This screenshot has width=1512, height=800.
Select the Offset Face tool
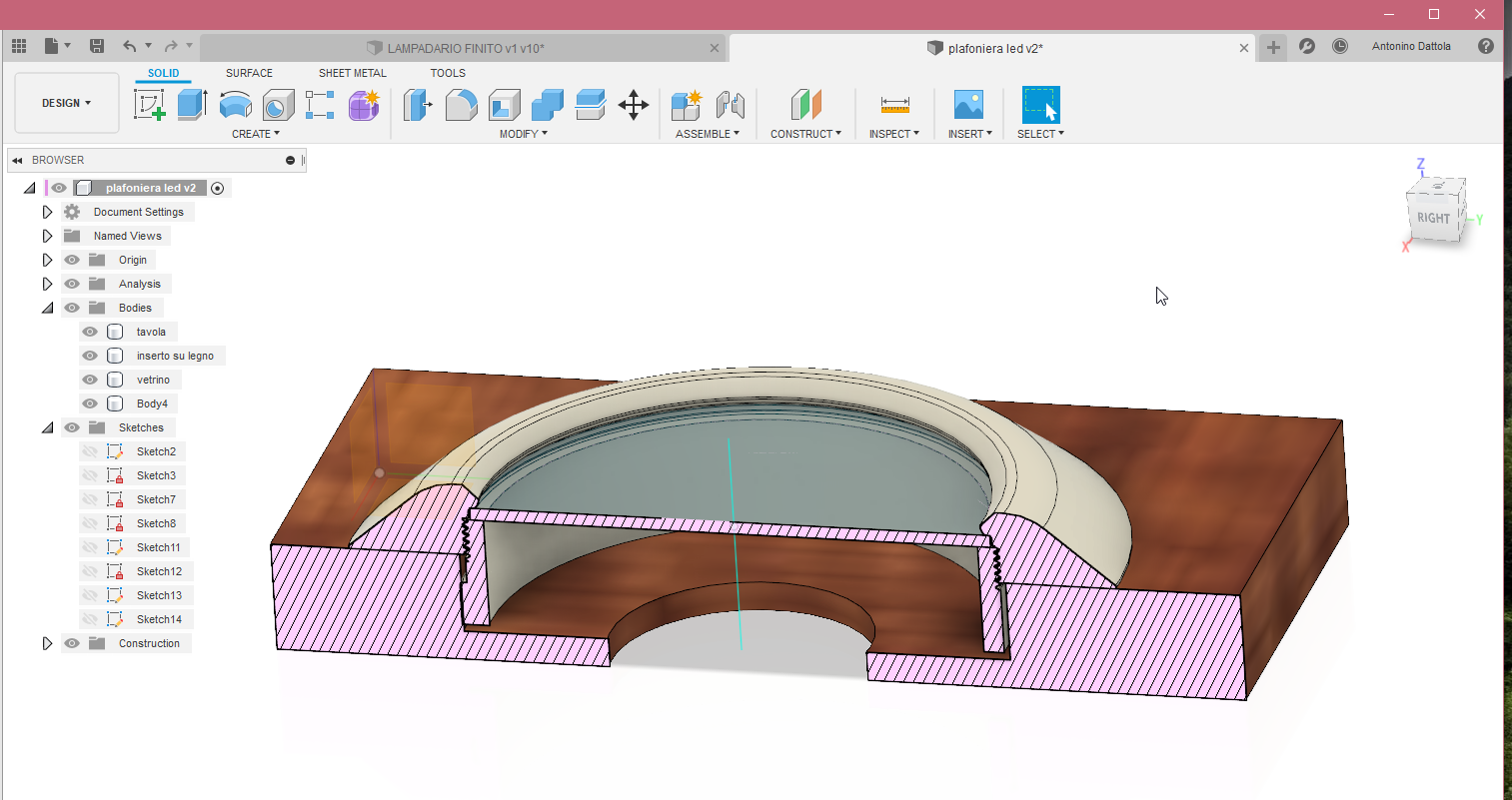tap(591, 104)
